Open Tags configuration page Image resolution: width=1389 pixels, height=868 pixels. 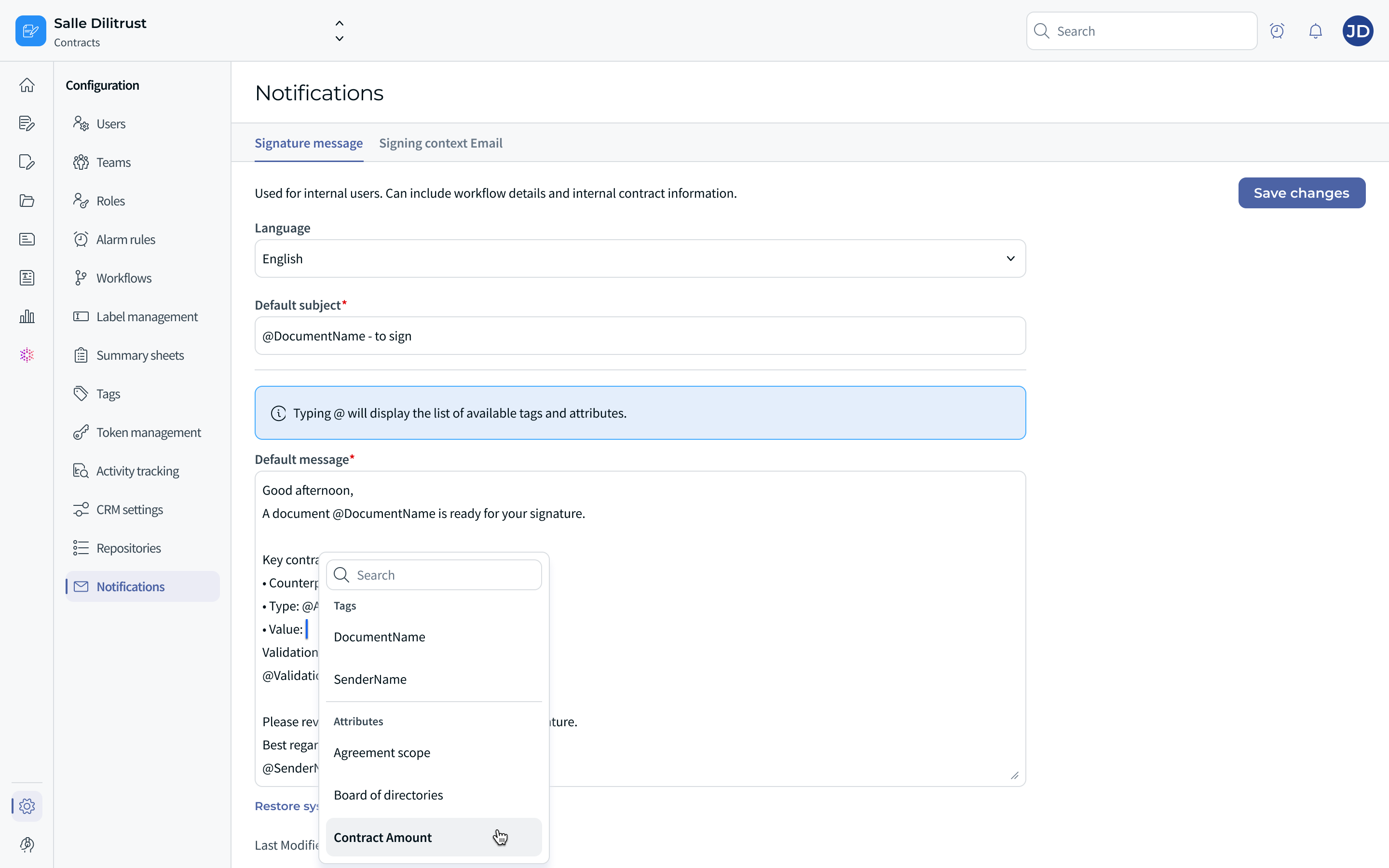click(142, 393)
